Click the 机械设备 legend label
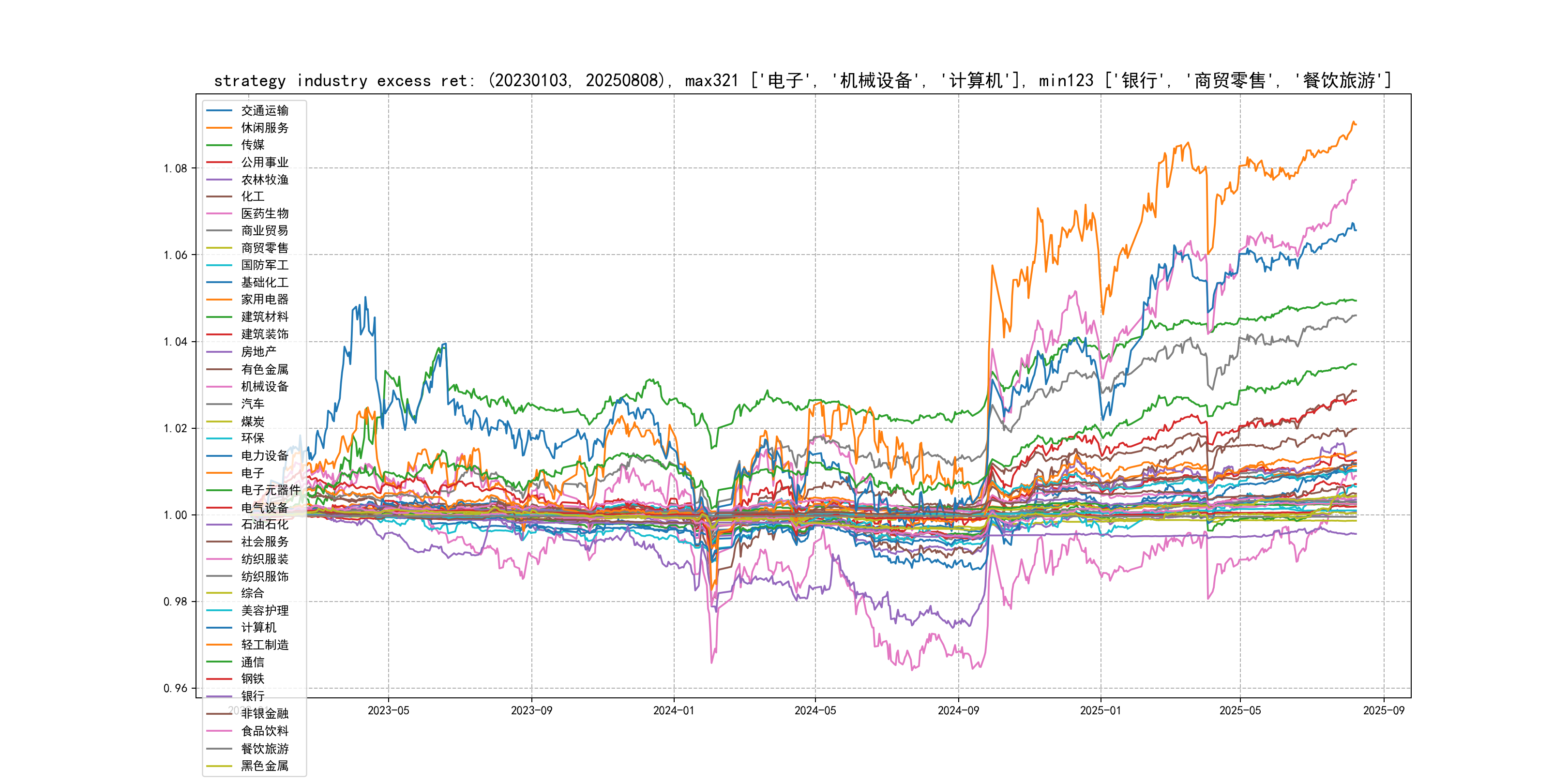The width and height of the screenshot is (1568, 784). tap(264, 387)
